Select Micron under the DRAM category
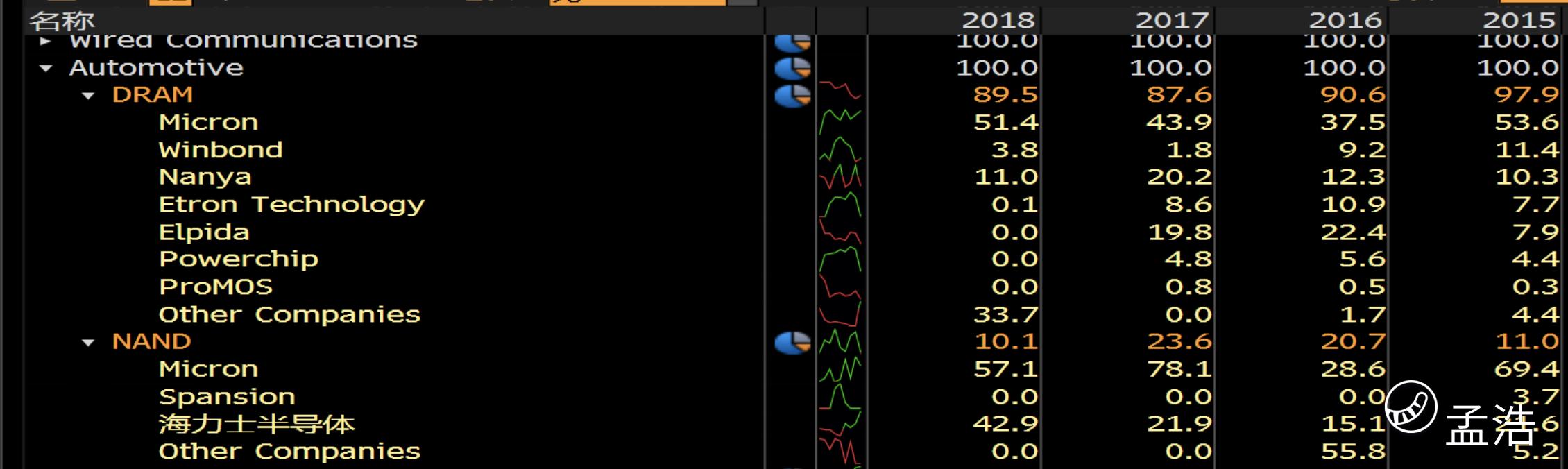Screen dimensions: 1568x469 pos(208,122)
